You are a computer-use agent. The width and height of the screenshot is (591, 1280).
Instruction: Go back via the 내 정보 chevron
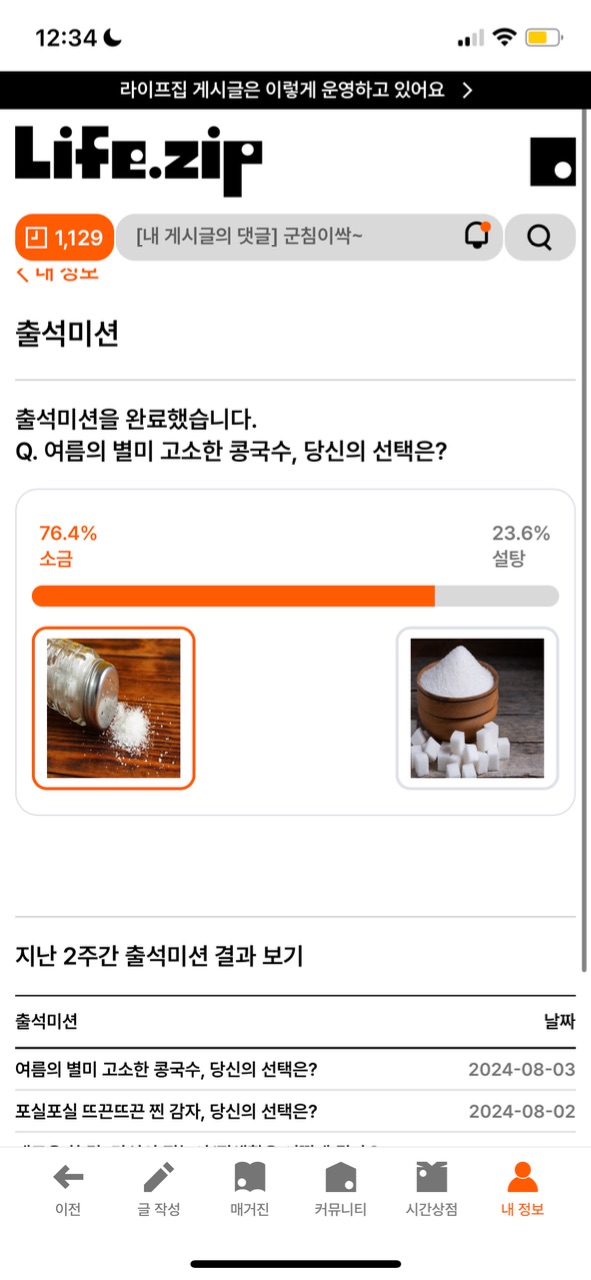pyautogui.click(x=57, y=271)
